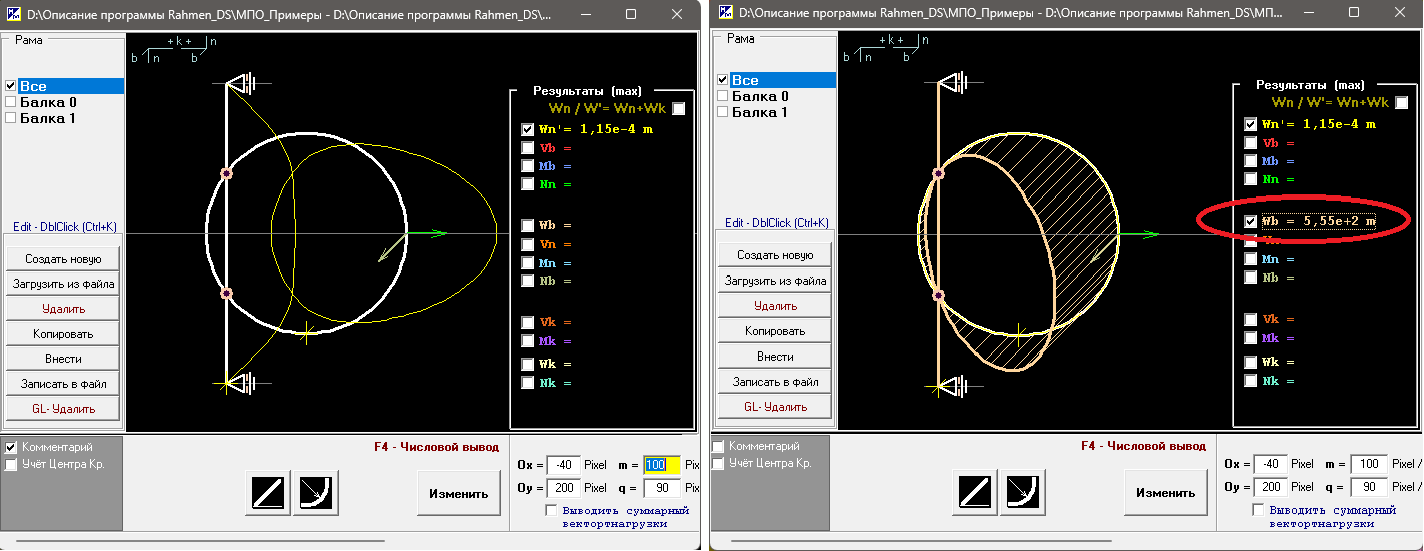This screenshot has width=1424, height=551.
Task: Toggle the Wb checkbox in right window results
Action: pos(1250,221)
